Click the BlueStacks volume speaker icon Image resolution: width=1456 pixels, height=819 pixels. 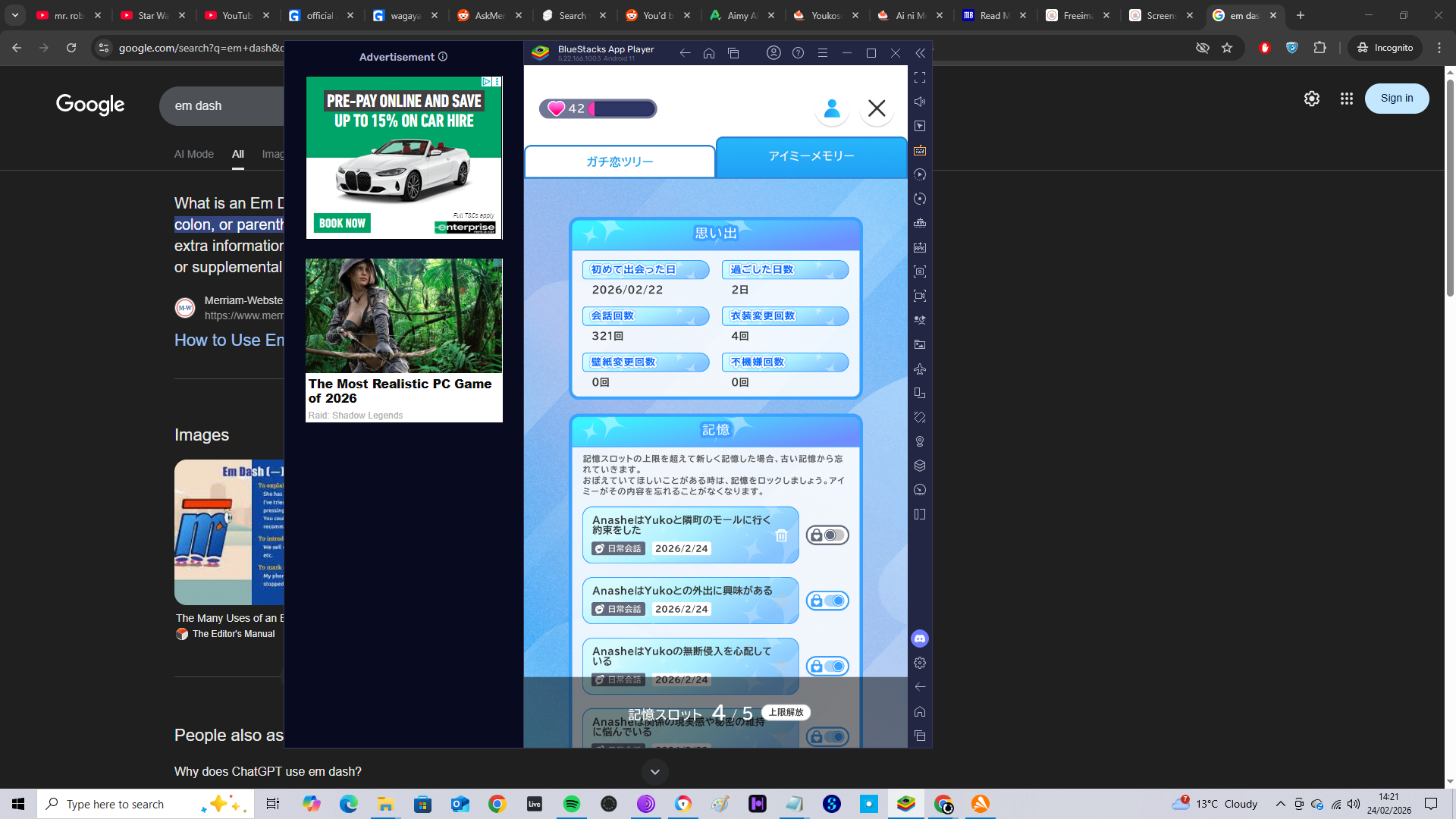tap(920, 102)
